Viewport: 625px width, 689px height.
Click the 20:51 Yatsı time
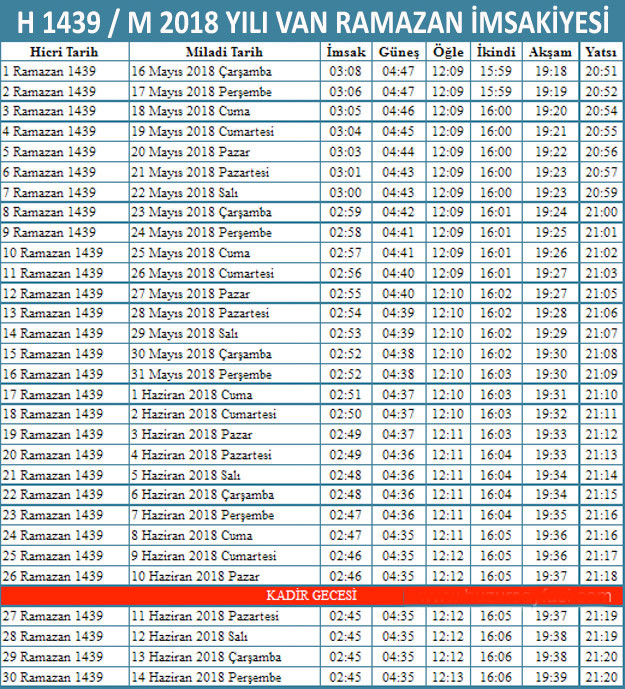[600, 71]
